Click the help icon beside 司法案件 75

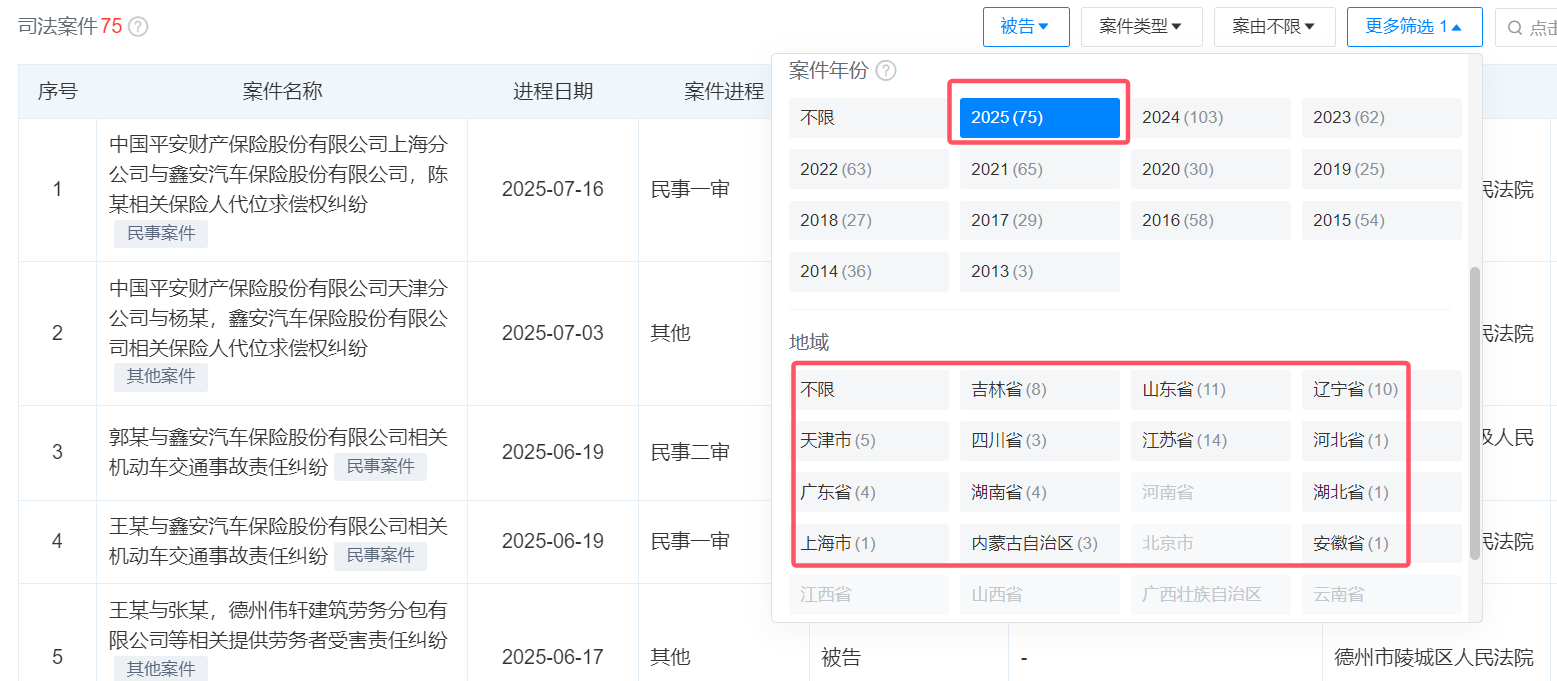138,27
